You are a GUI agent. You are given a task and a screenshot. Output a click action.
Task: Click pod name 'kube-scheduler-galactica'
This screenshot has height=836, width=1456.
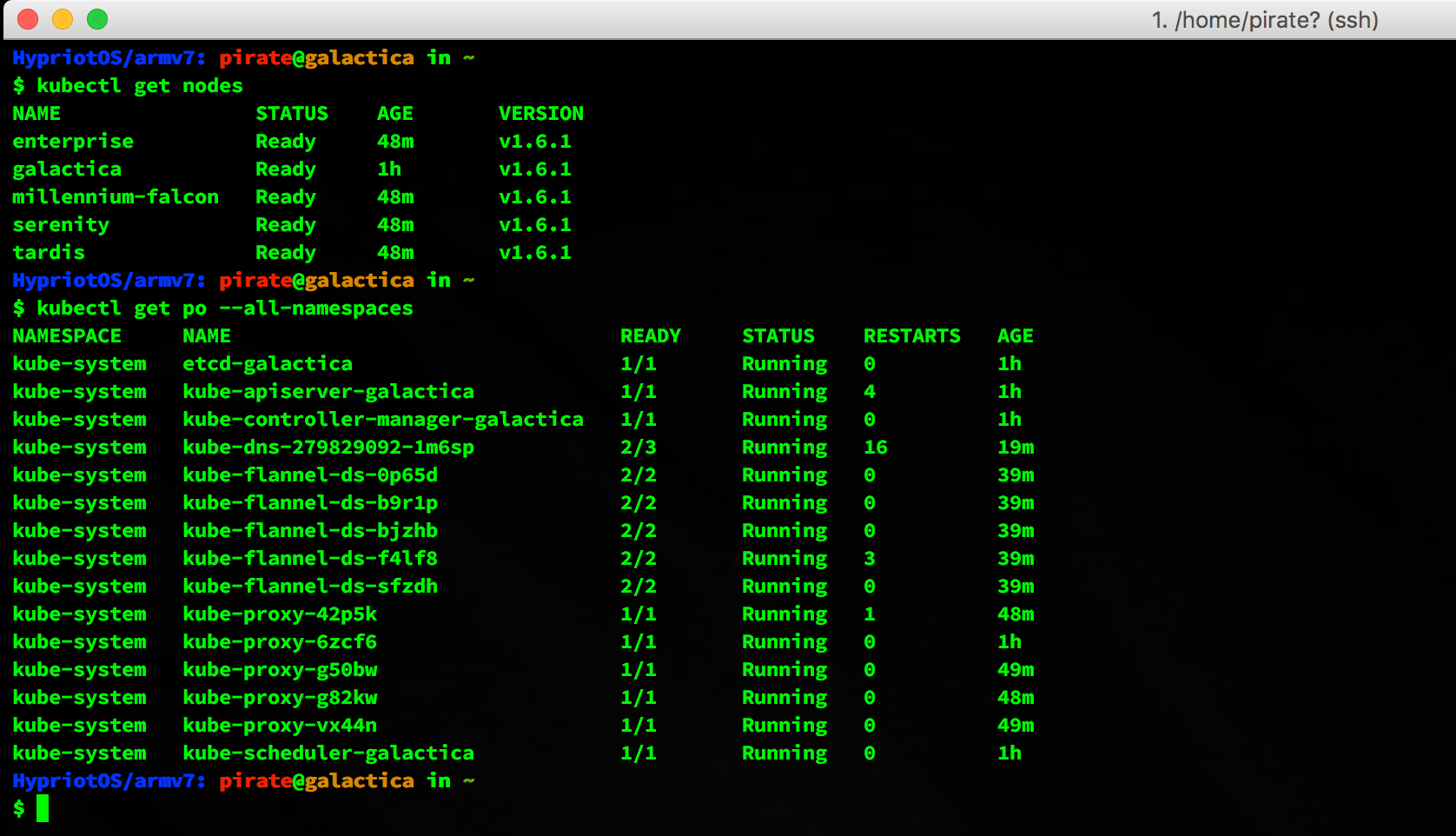coord(328,753)
